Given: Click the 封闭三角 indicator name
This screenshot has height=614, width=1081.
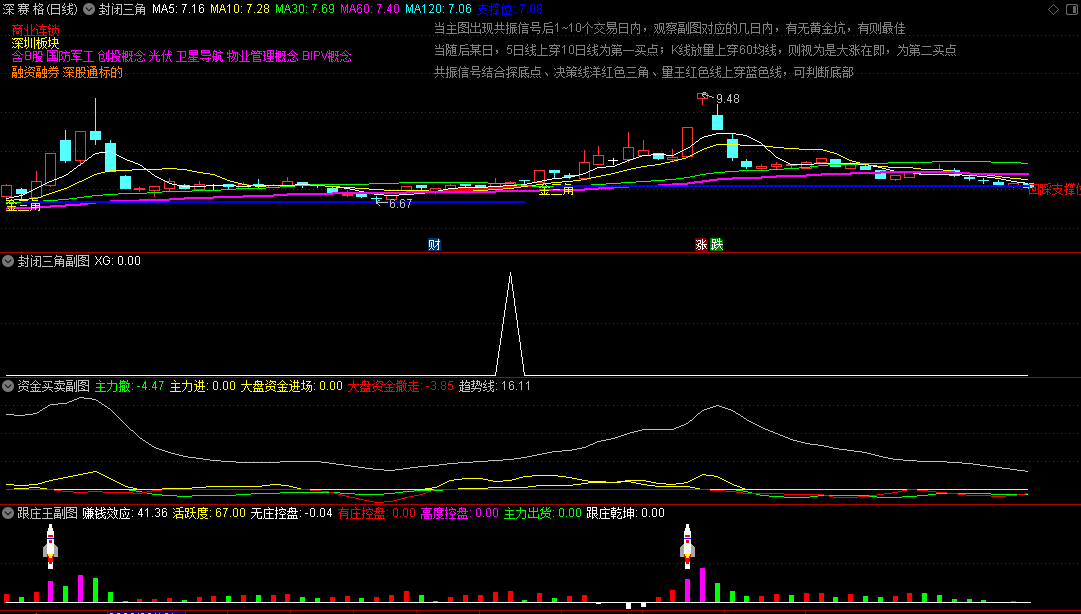Looking at the screenshot, I should (122, 9).
